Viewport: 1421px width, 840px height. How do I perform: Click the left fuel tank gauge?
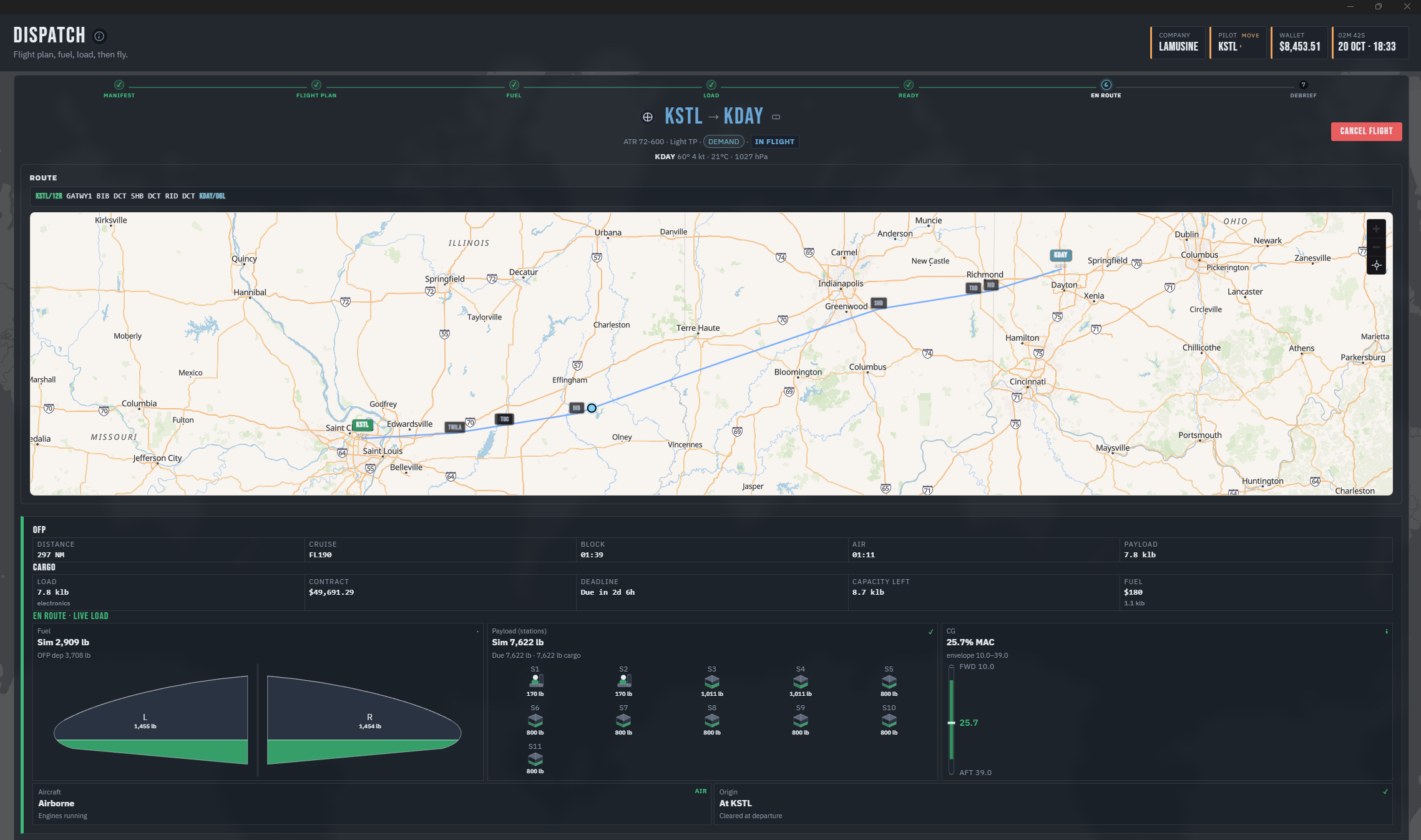[x=151, y=720]
